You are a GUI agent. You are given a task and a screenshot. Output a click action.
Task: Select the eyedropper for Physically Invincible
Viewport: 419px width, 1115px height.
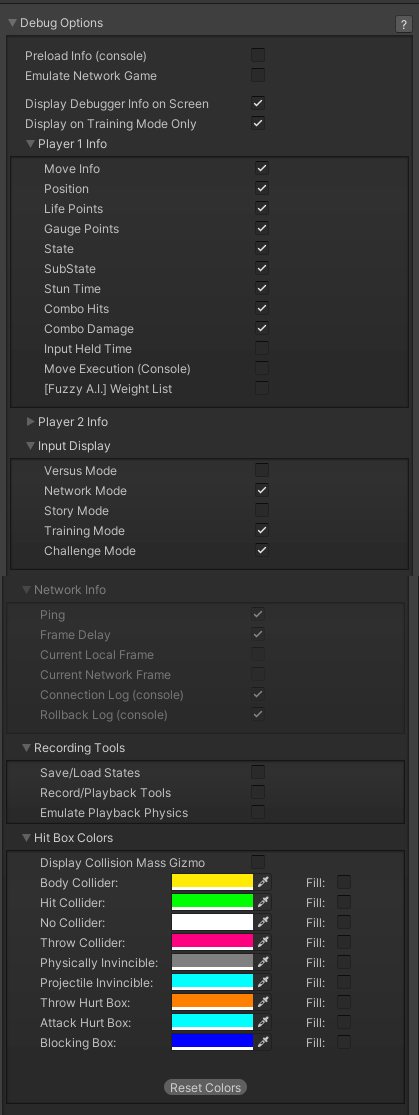(x=263, y=962)
